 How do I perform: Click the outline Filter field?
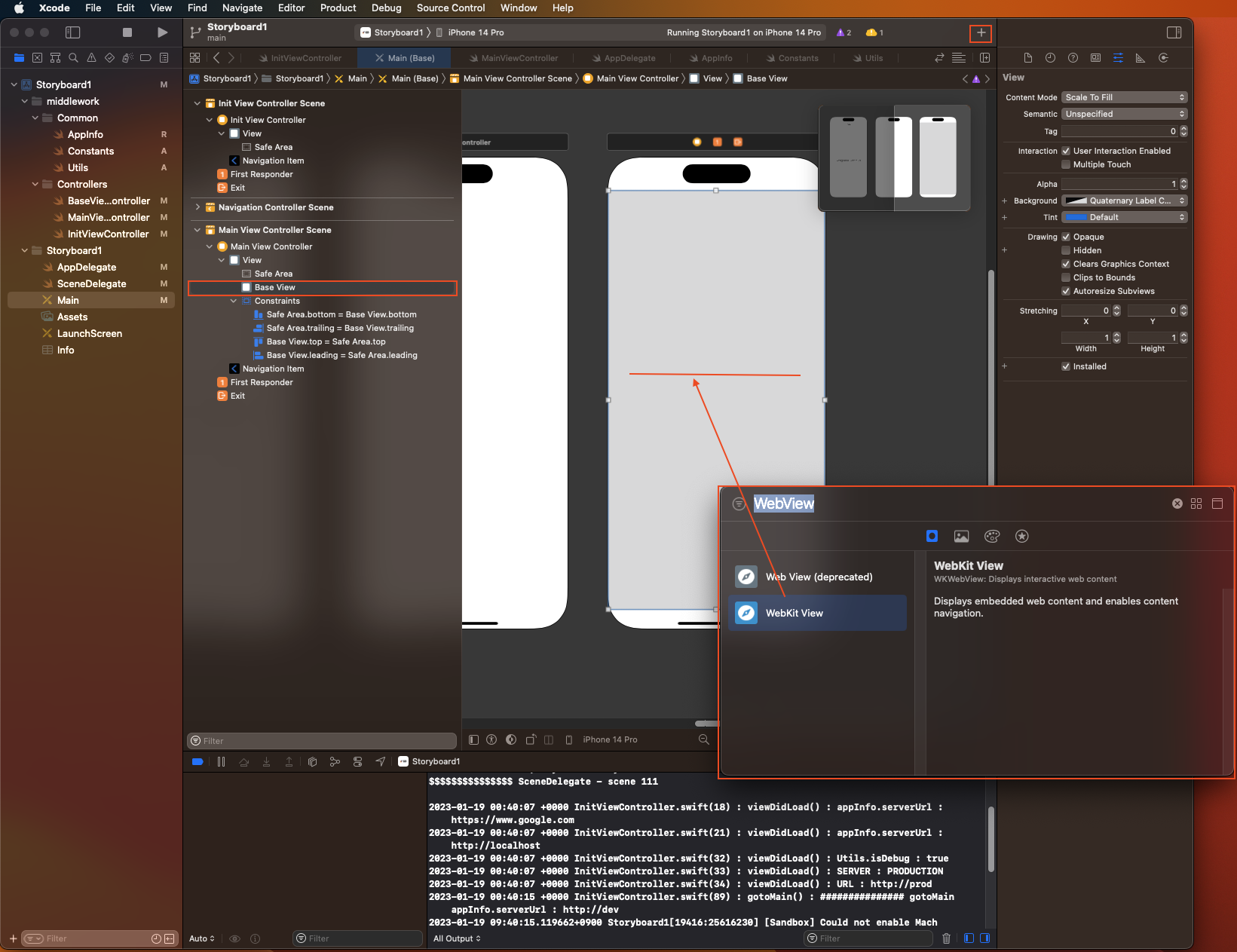(x=322, y=741)
